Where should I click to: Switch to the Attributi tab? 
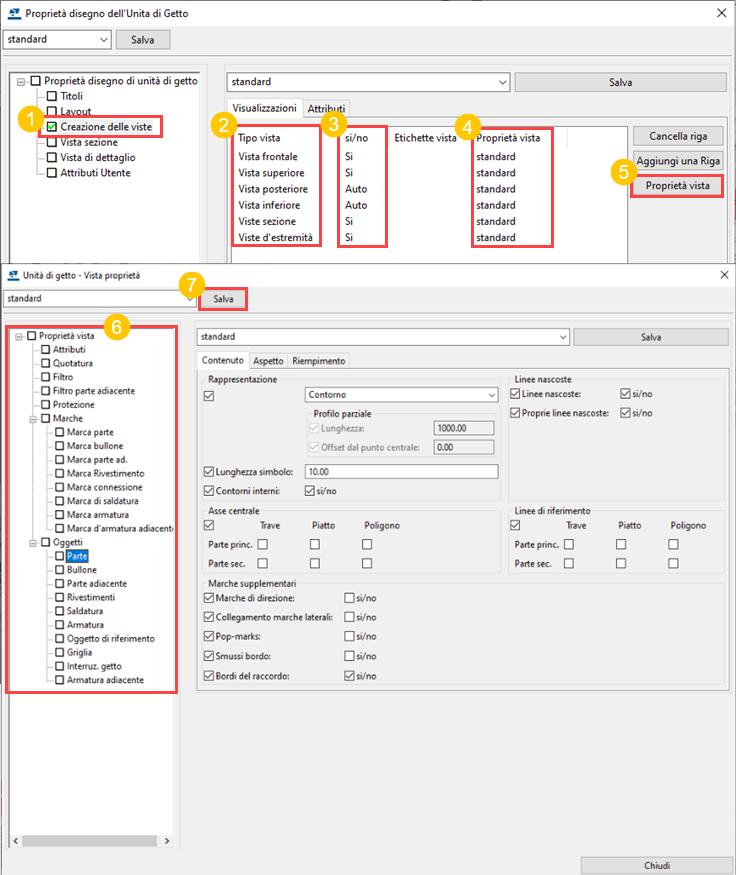[x=326, y=109]
